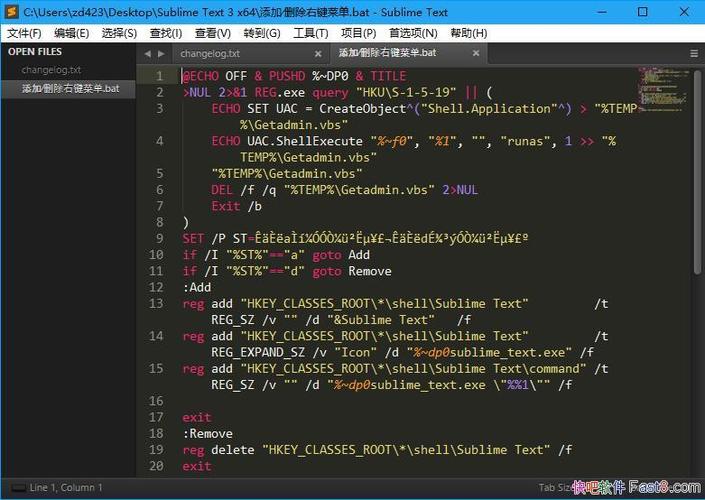
Task: Open the 帮助(H) menu
Action: [x=469, y=33]
